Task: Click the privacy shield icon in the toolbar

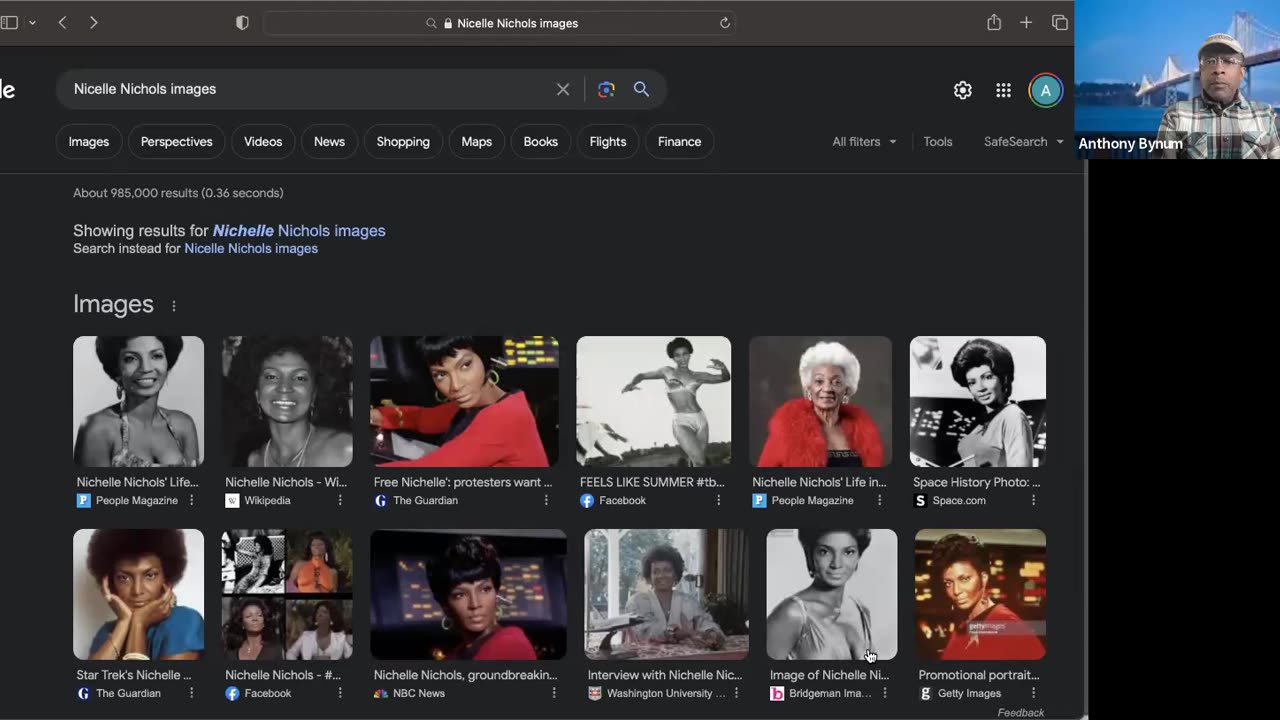Action: tap(242, 22)
